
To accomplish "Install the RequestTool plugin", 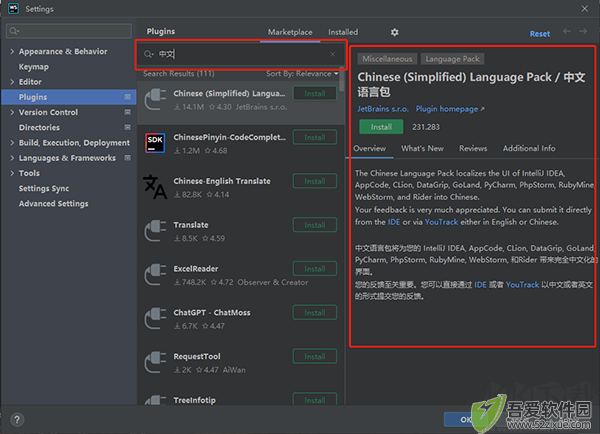I will (x=315, y=356).
